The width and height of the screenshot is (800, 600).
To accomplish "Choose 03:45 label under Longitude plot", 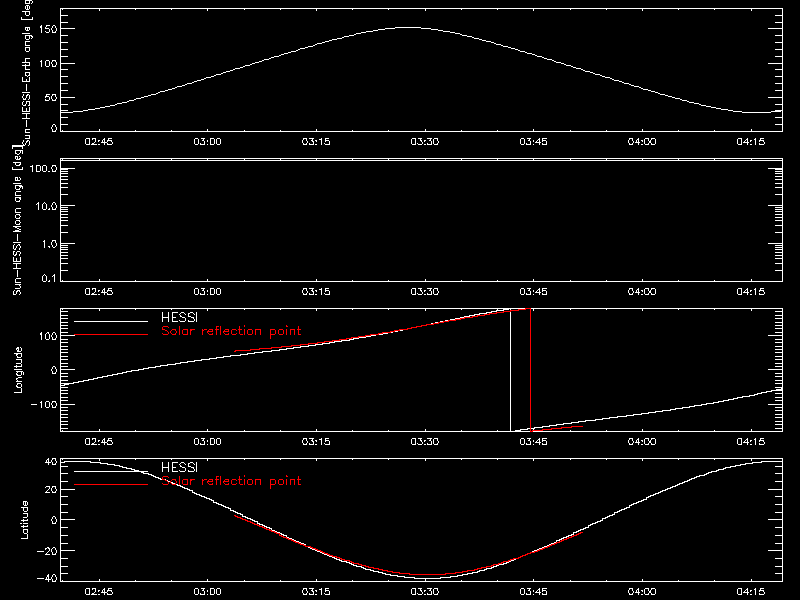I will click(533, 442).
